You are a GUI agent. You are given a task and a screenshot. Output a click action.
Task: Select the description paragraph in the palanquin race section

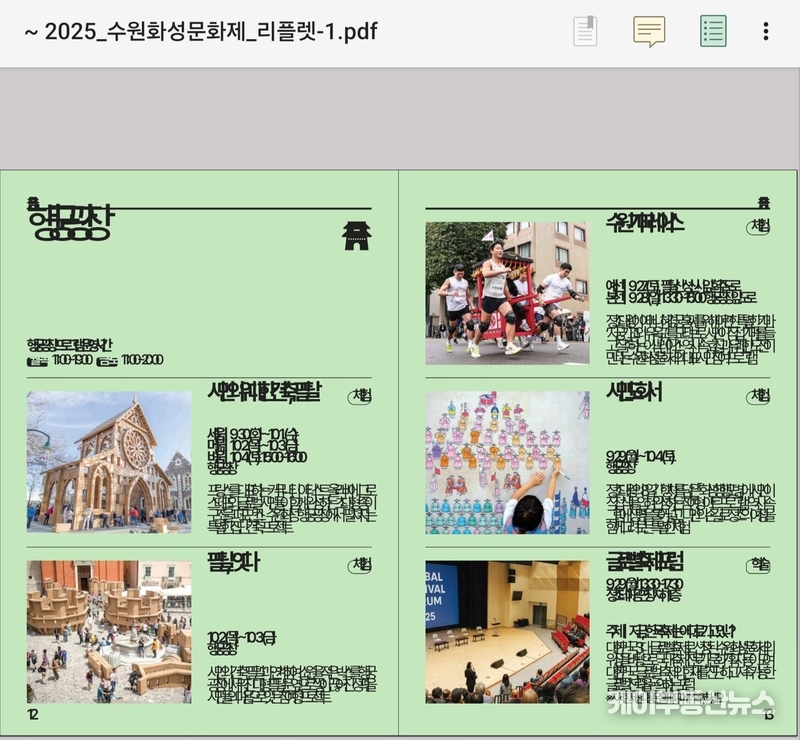[691, 339]
